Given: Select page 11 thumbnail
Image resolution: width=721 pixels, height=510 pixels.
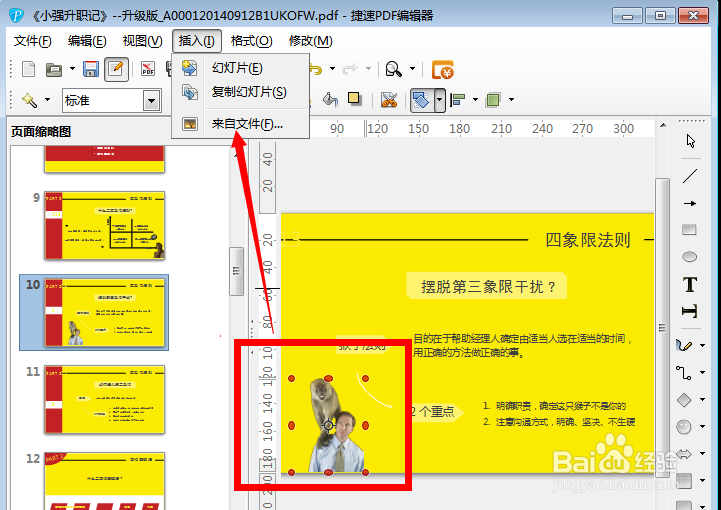Looking at the screenshot, I should pyautogui.click(x=104, y=399).
